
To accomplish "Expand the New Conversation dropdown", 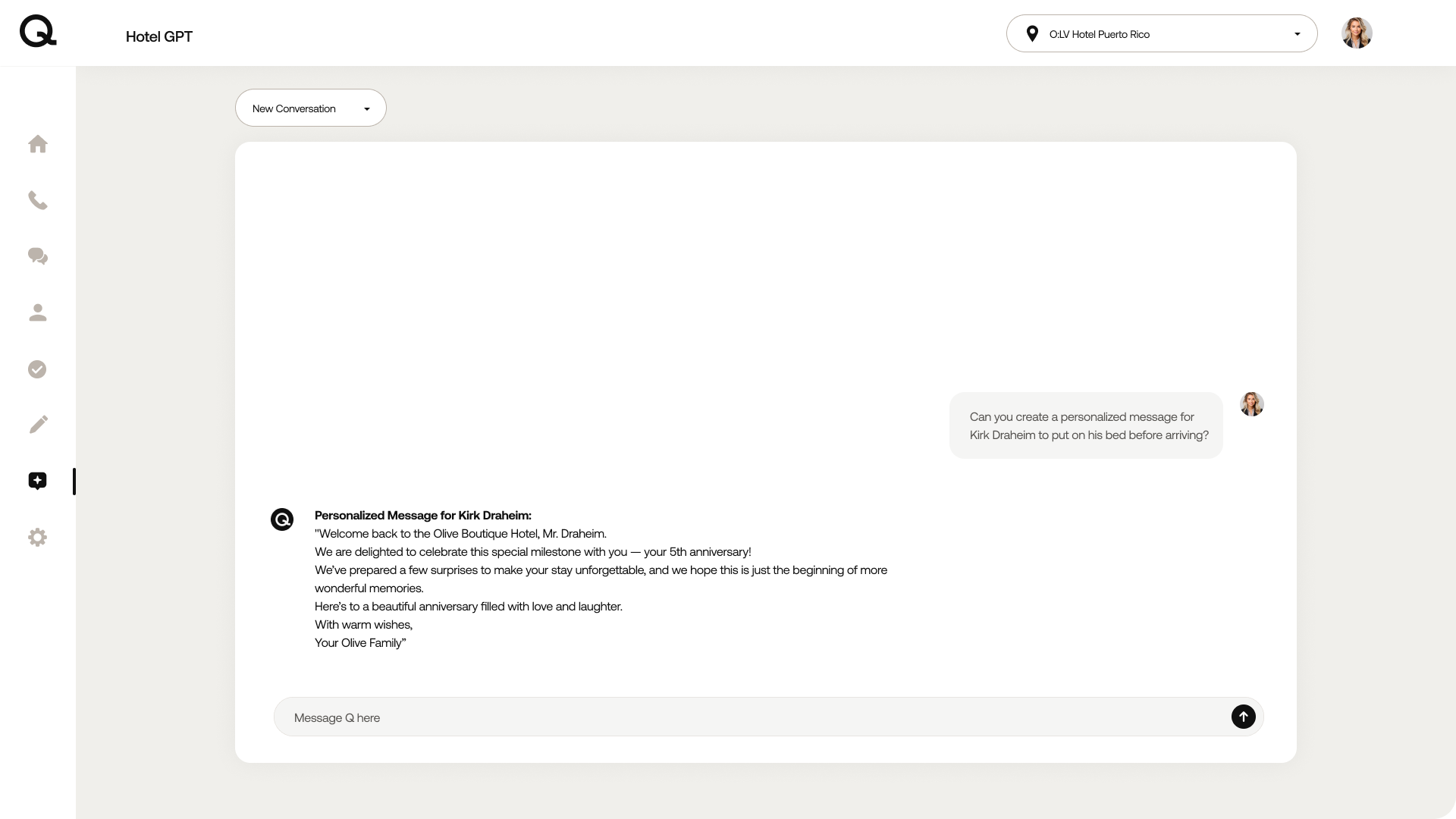I will tap(310, 108).
